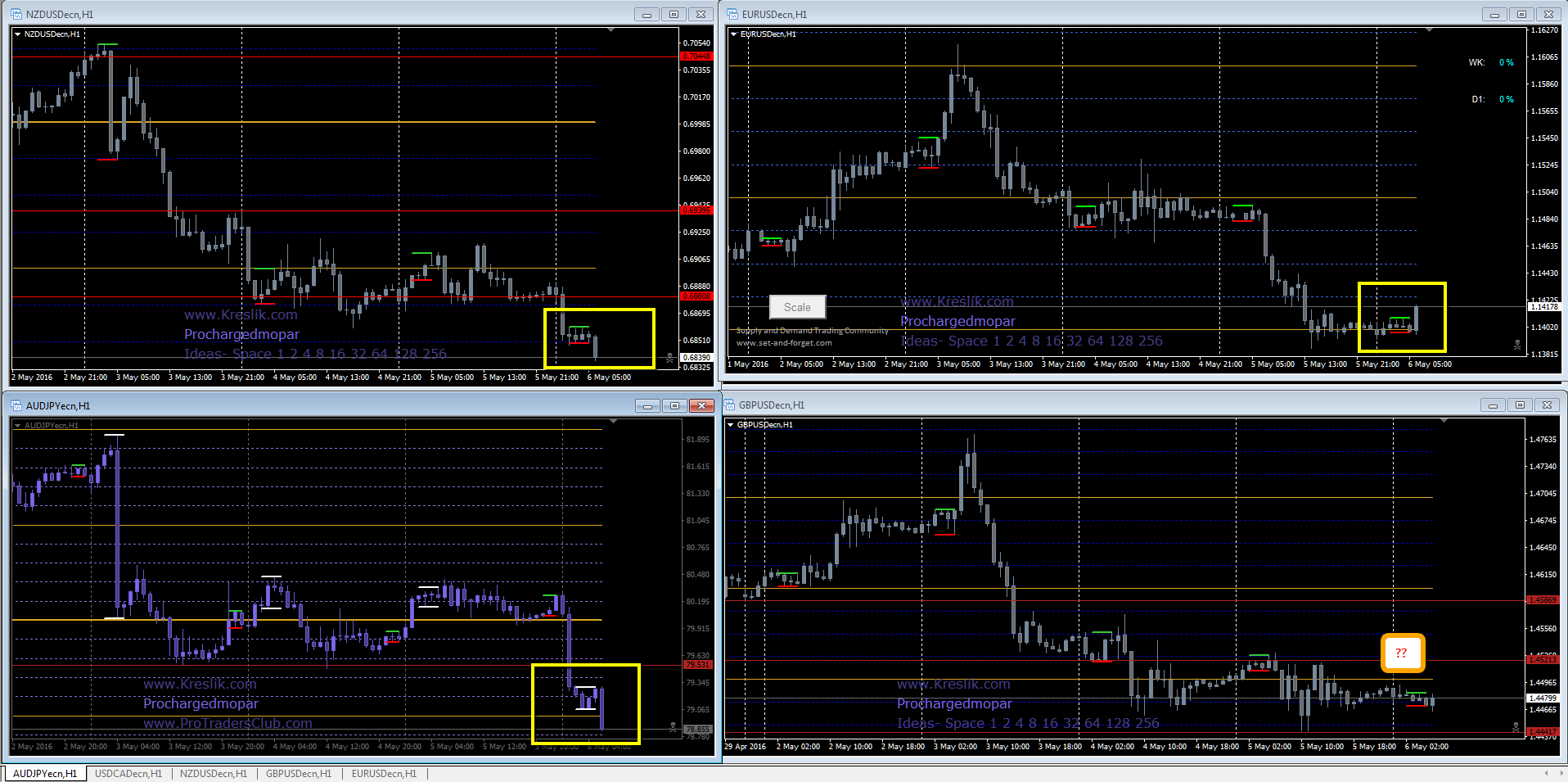Click the red 1.45869 level label on GBPUSD
Screen dimensions: 1568x782
(1542, 600)
